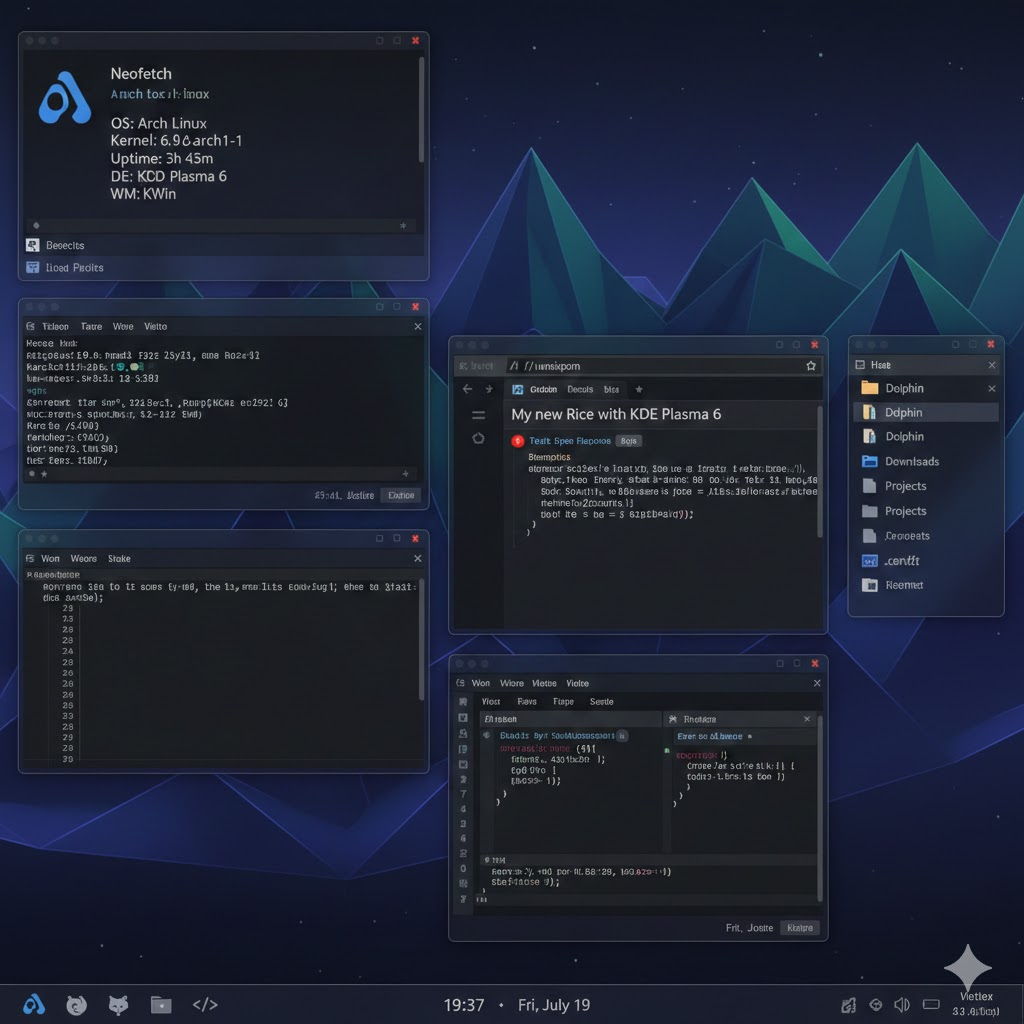Click the button in bottom editor's footer
1024x1024 pixels.
(799, 928)
